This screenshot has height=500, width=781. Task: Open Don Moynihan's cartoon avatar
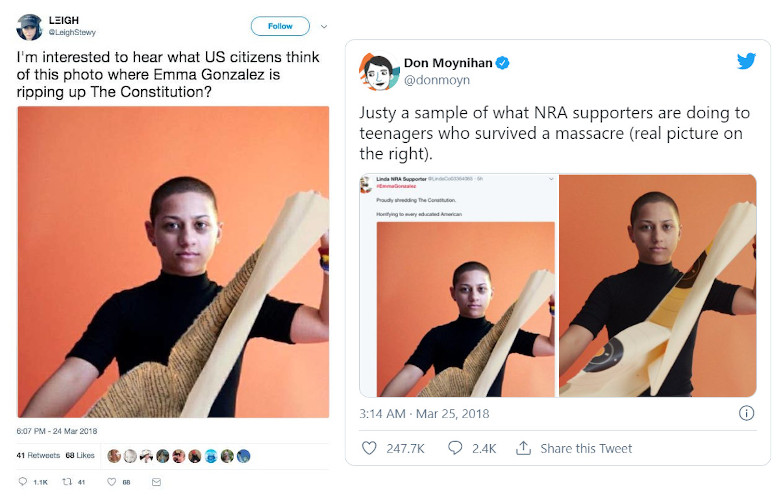378,71
